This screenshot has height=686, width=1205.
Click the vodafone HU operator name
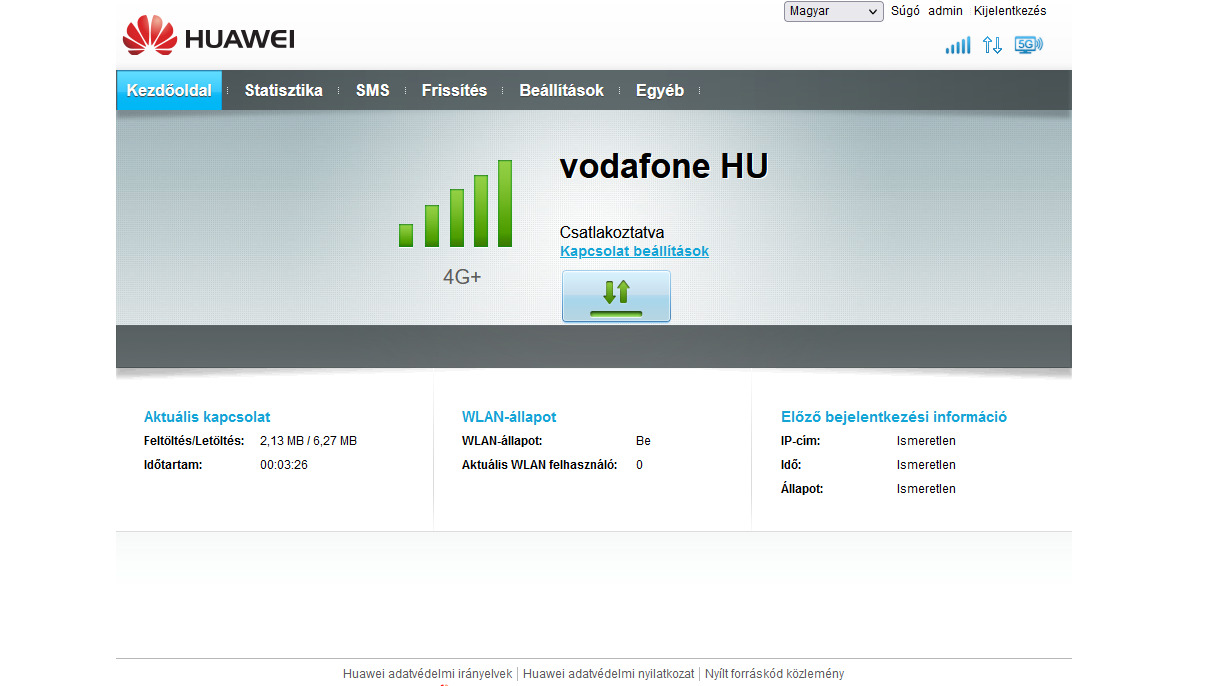tap(664, 166)
